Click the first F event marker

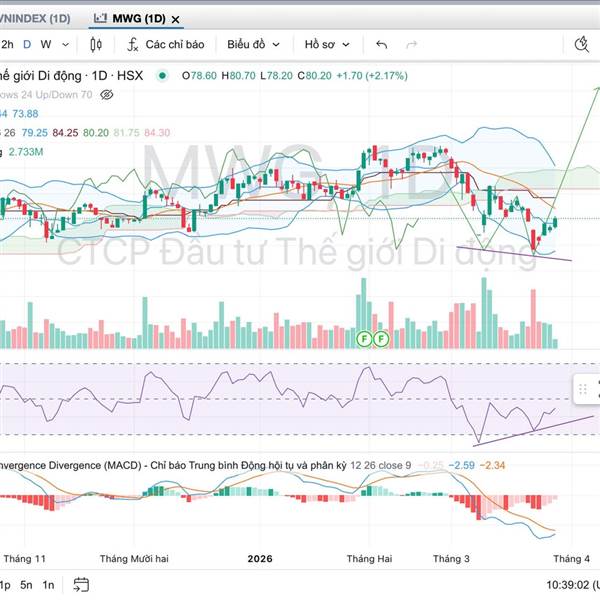pyautogui.click(x=364, y=339)
